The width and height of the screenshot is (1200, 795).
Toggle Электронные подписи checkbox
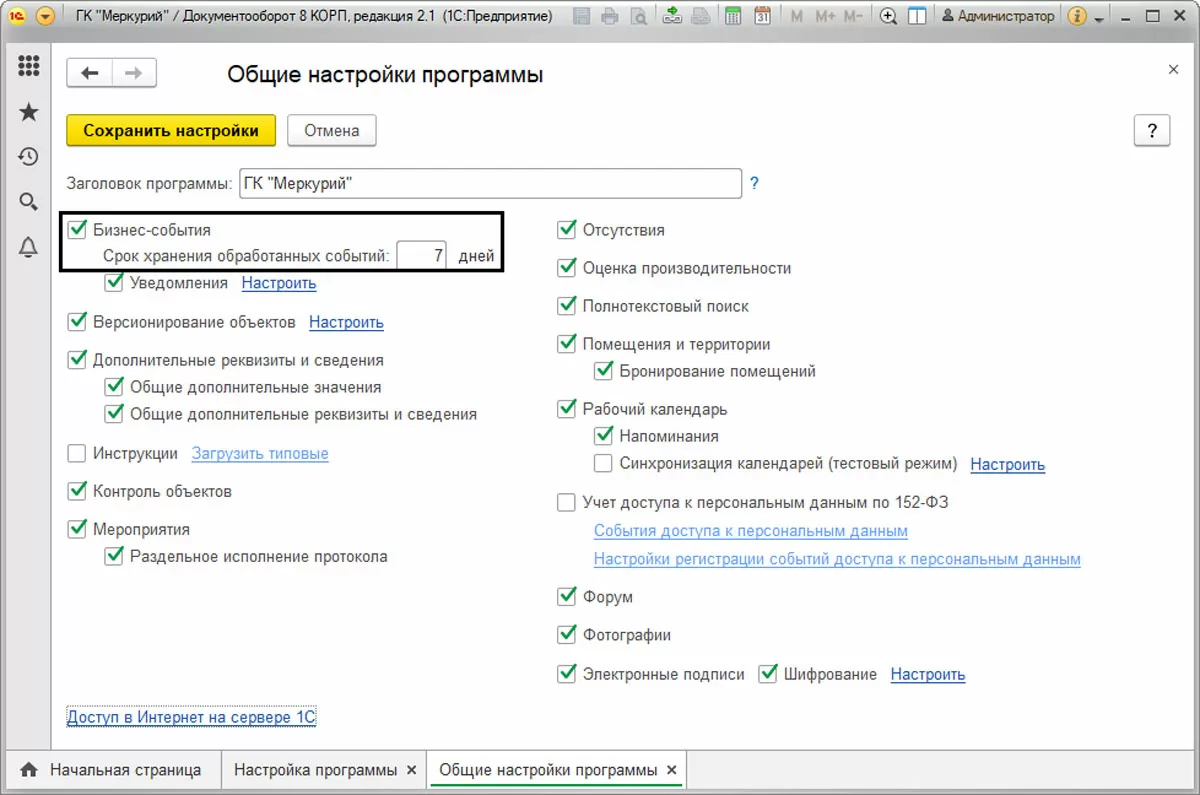567,674
